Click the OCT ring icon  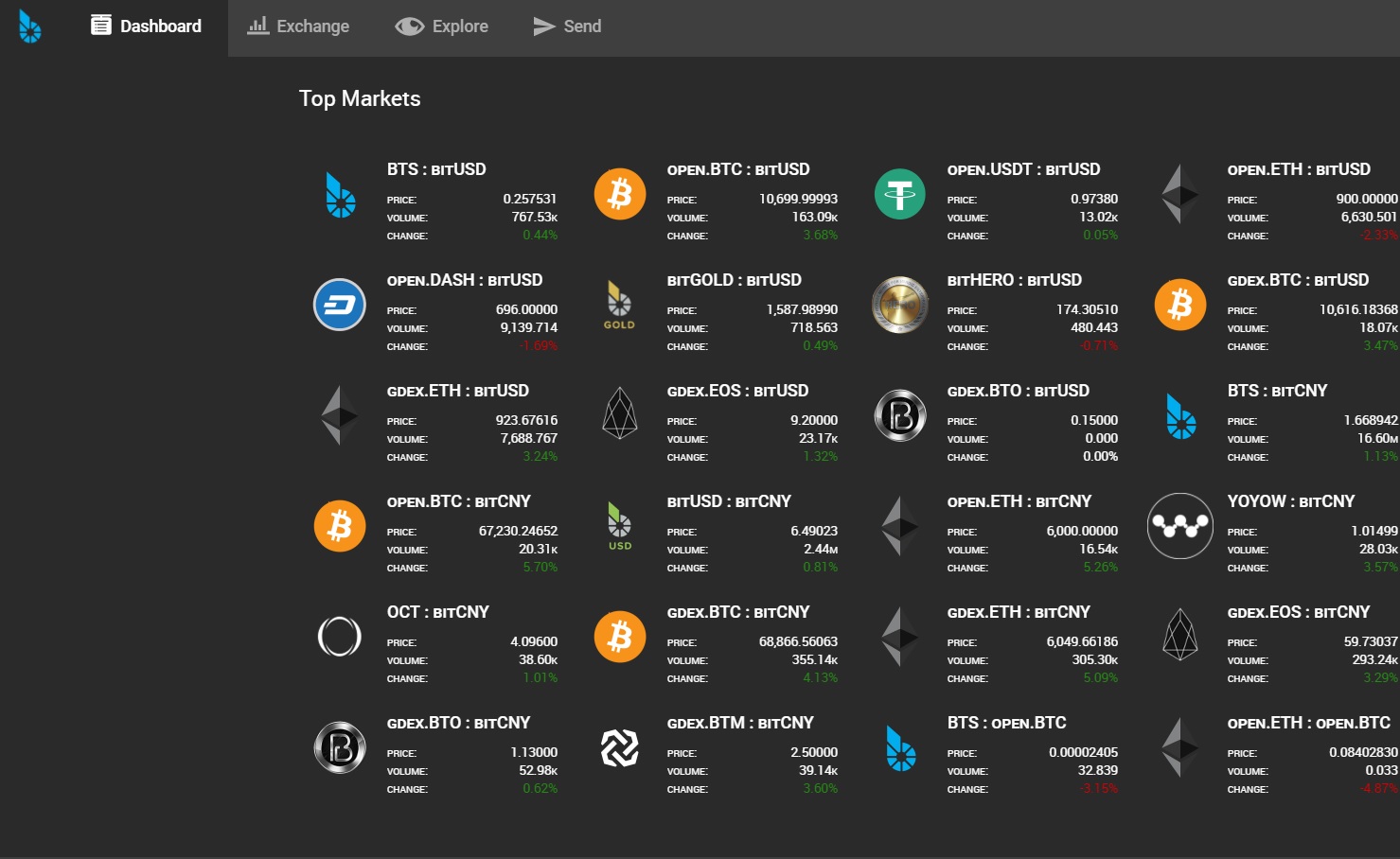pyautogui.click(x=340, y=637)
